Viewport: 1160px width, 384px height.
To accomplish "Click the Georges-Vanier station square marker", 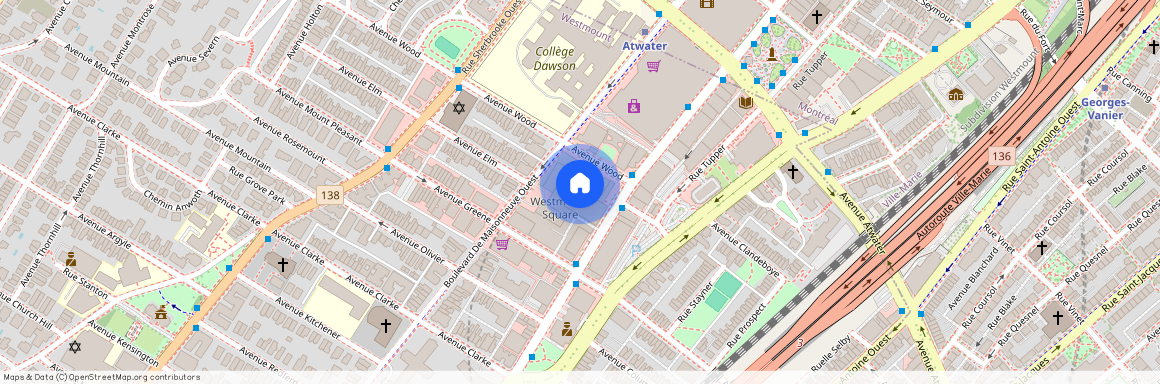I will (1105, 88).
